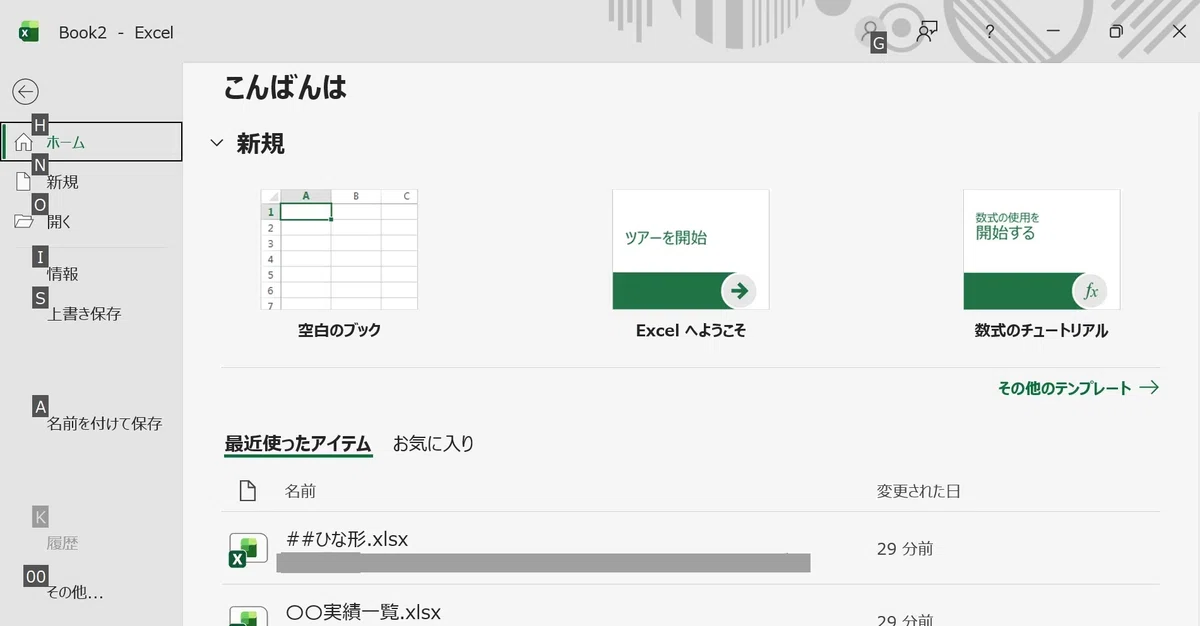Minimize the Excel window
Viewport: 1200px width, 626px height.
point(1053,31)
